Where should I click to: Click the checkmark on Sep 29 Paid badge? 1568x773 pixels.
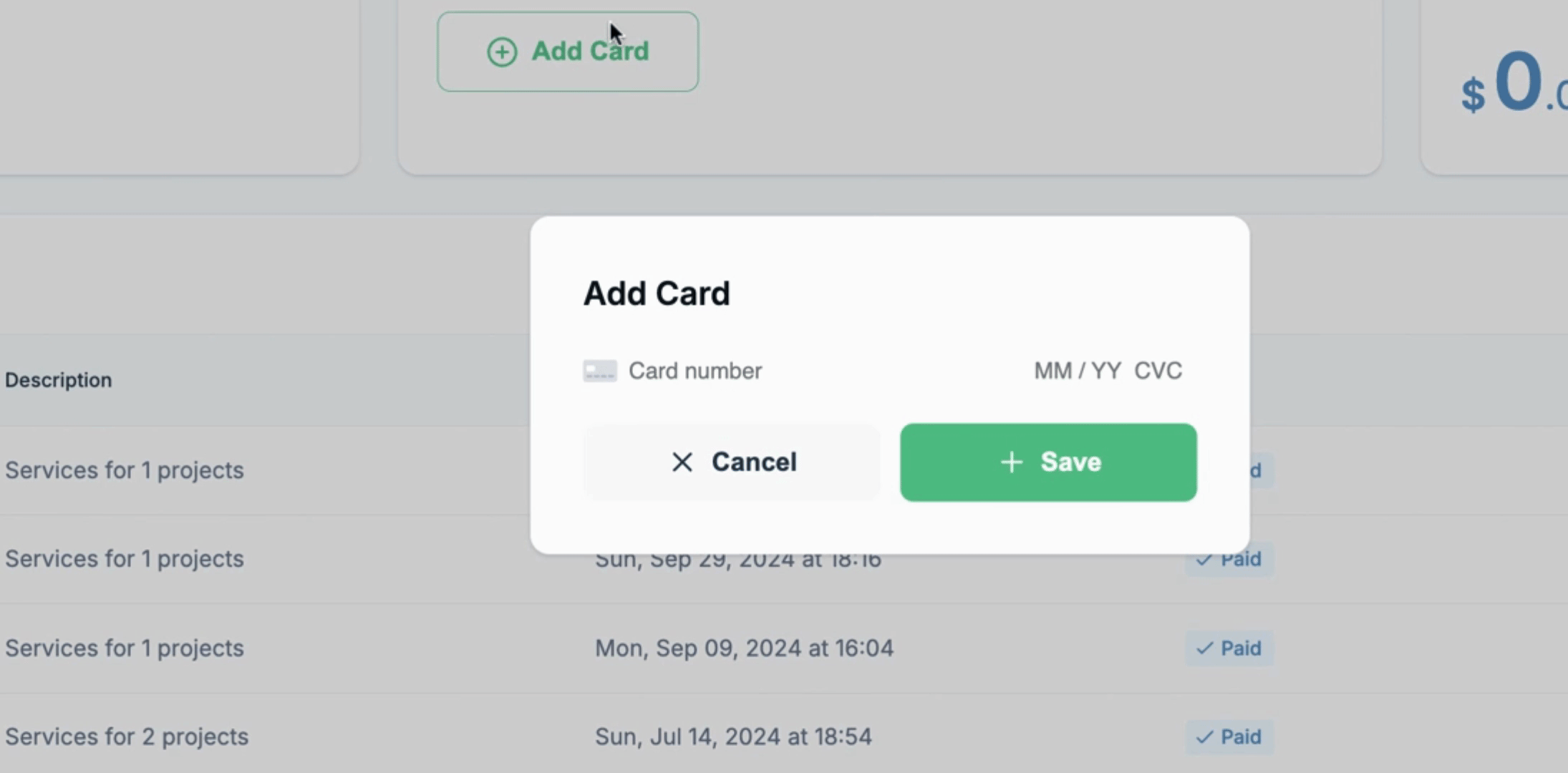[x=1205, y=560]
